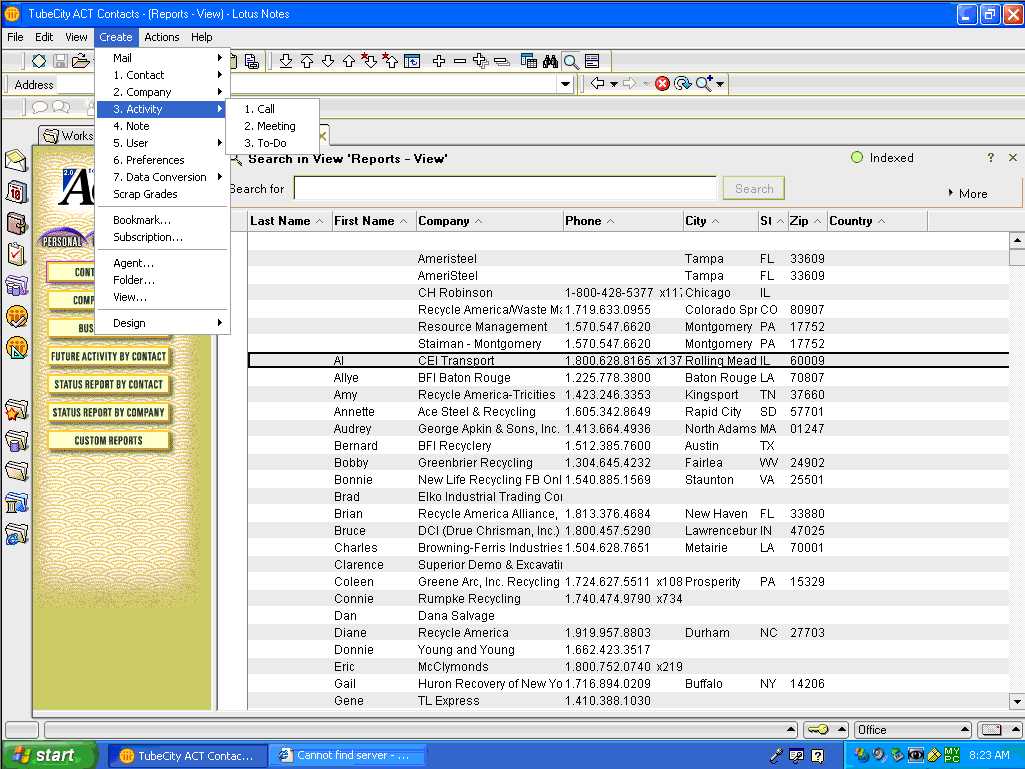The image size is (1025, 769).
Task: Click the MY PC system tray icon
Action: pyautogui.click(x=952, y=755)
